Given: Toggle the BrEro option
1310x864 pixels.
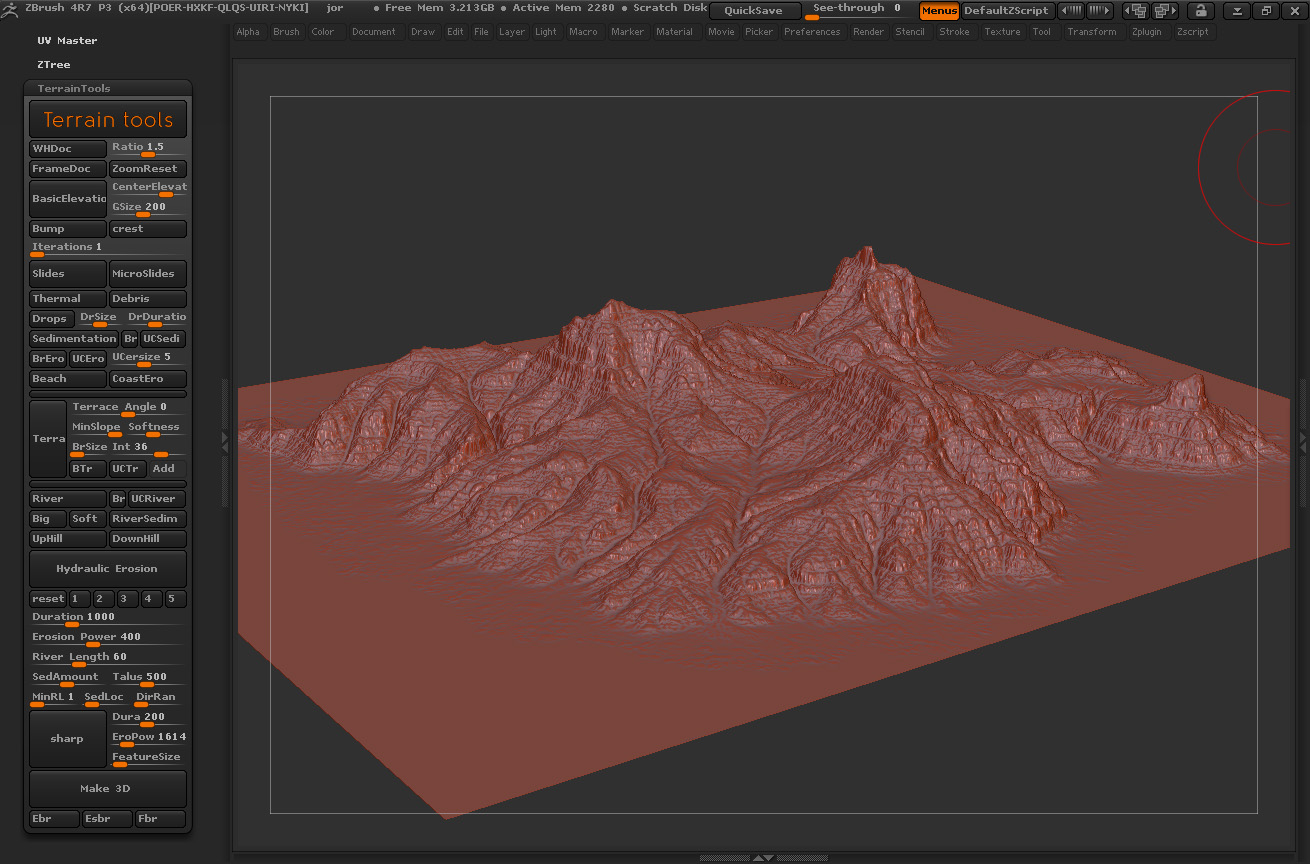Looking at the screenshot, I should [x=48, y=358].
